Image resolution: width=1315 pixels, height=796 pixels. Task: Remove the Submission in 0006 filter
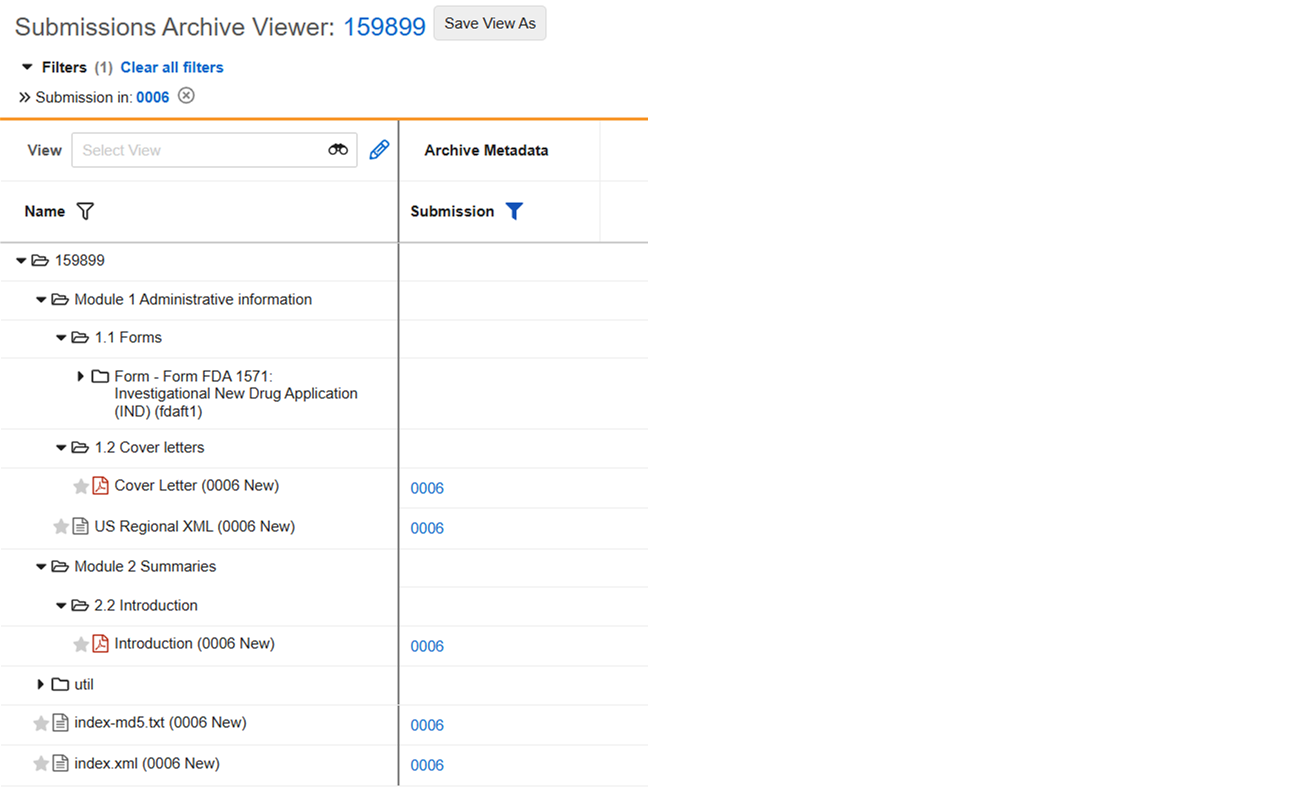pos(186,96)
